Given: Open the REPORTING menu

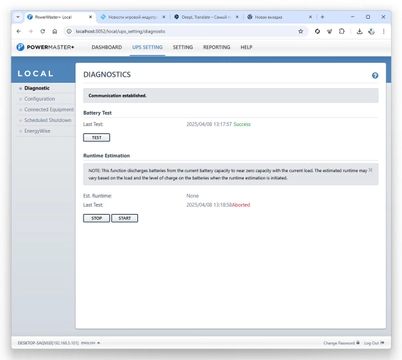Looking at the screenshot, I should pos(217,47).
